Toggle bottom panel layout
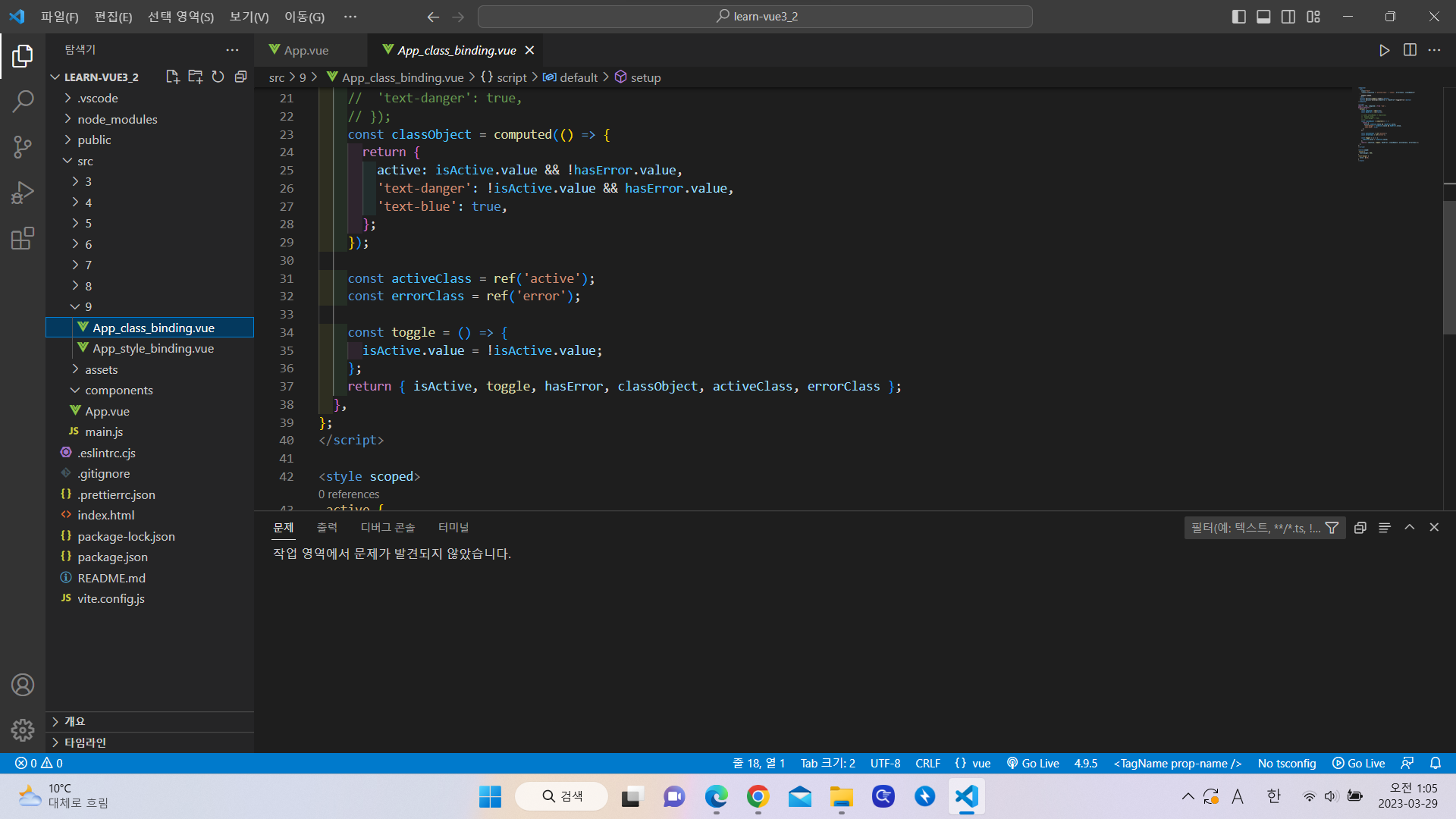 click(1263, 17)
